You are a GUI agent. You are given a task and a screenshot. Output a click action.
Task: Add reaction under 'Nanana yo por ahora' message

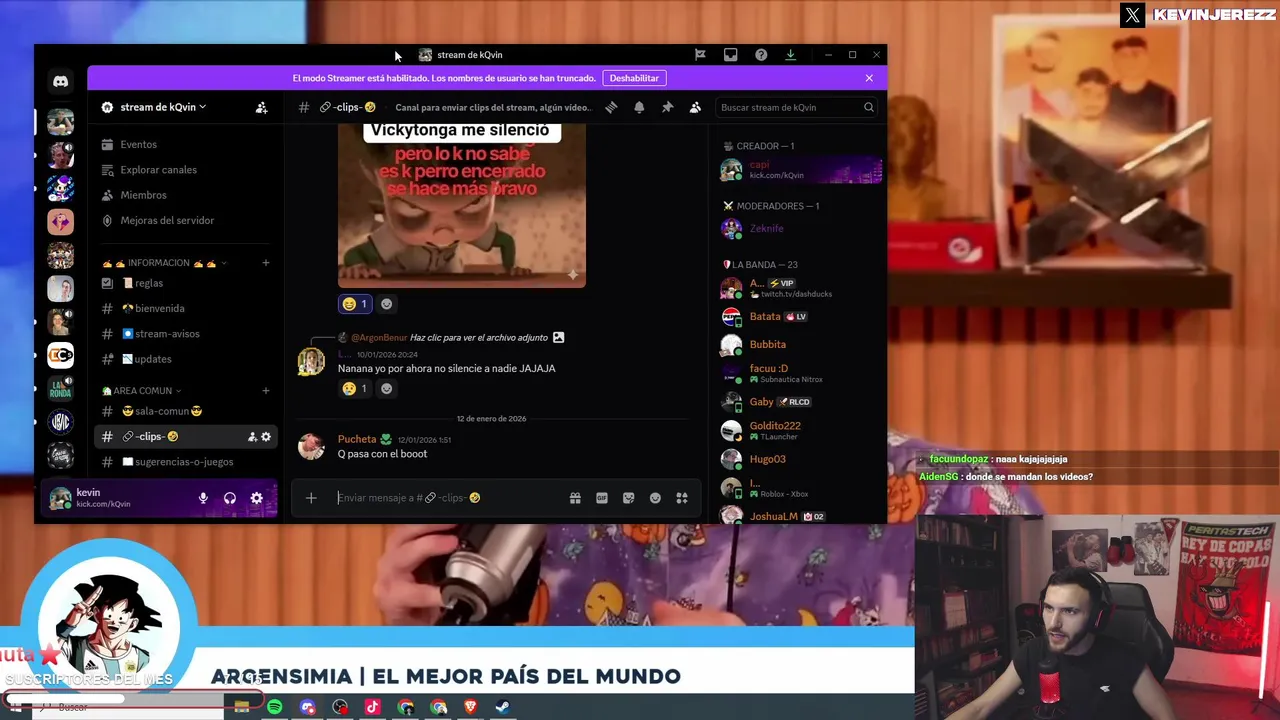pos(386,389)
